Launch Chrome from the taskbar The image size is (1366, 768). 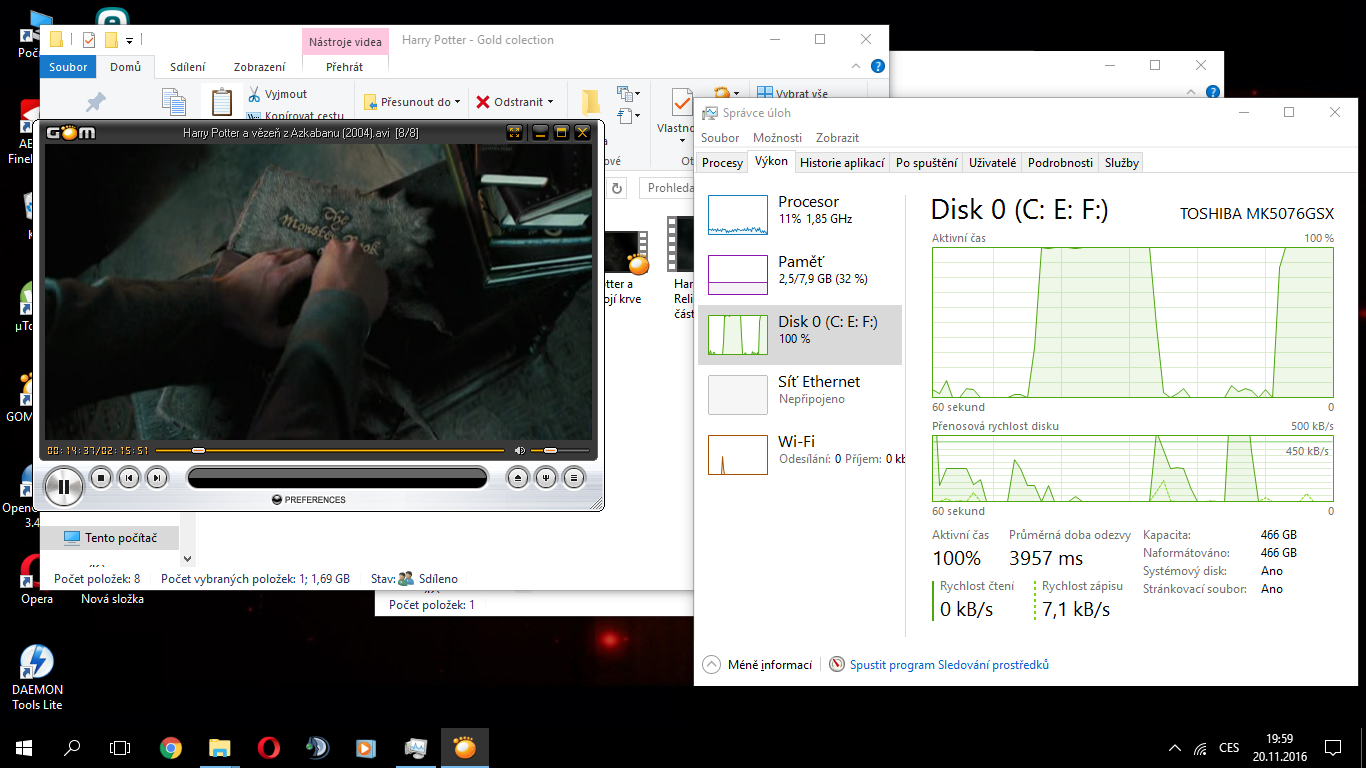click(x=171, y=747)
